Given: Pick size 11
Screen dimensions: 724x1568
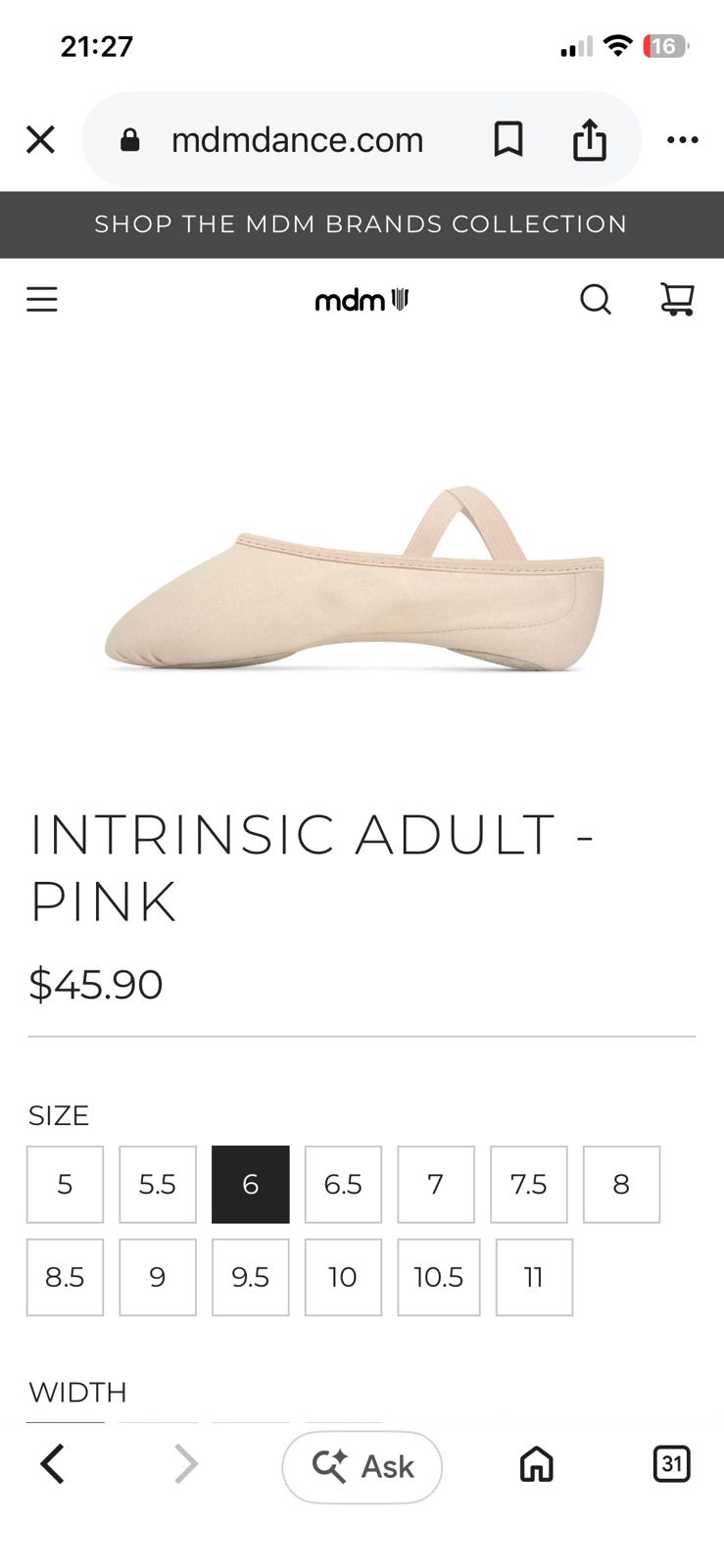Looking at the screenshot, I should point(534,1277).
